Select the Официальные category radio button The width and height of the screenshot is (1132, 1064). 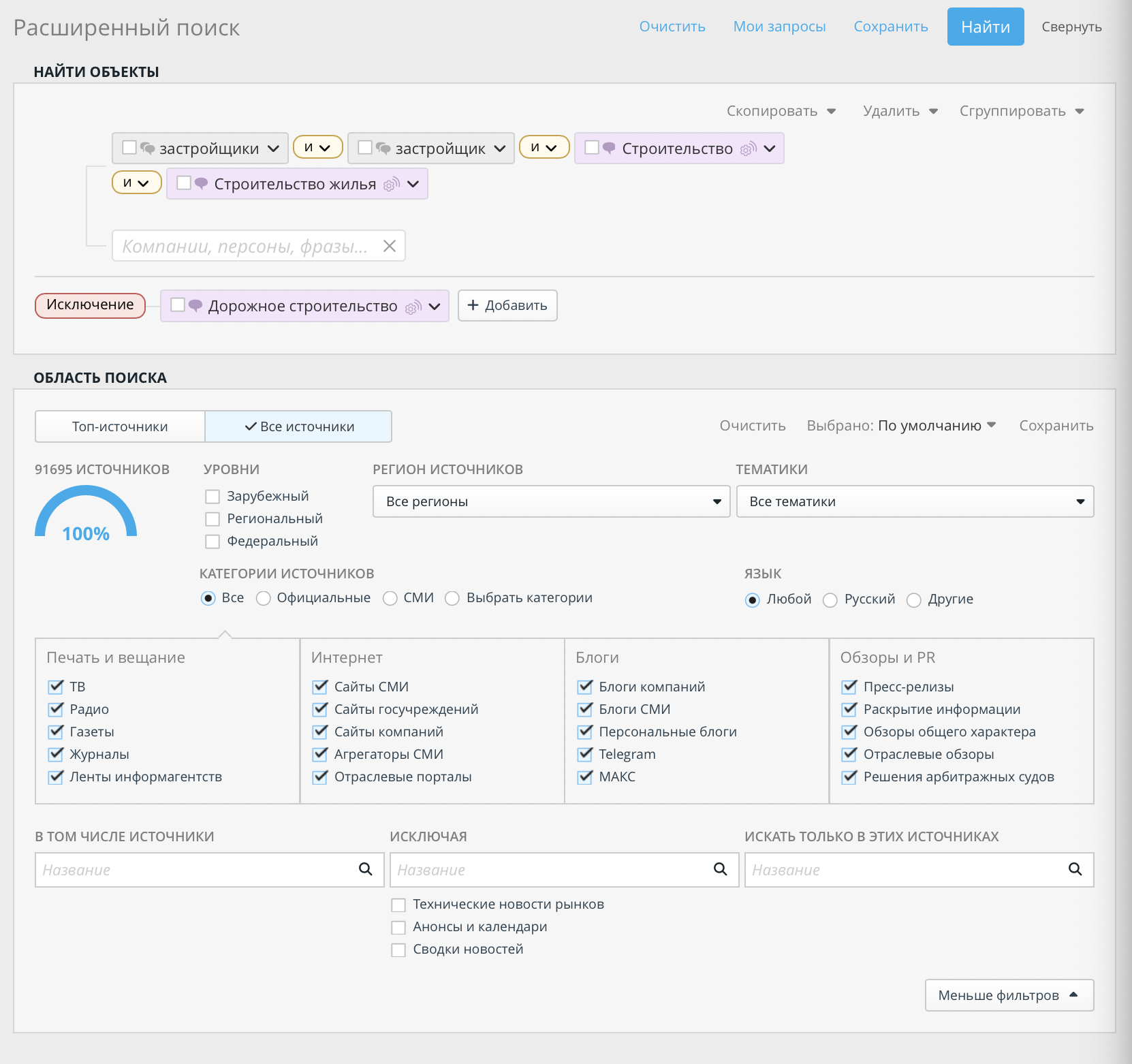coord(264,598)
